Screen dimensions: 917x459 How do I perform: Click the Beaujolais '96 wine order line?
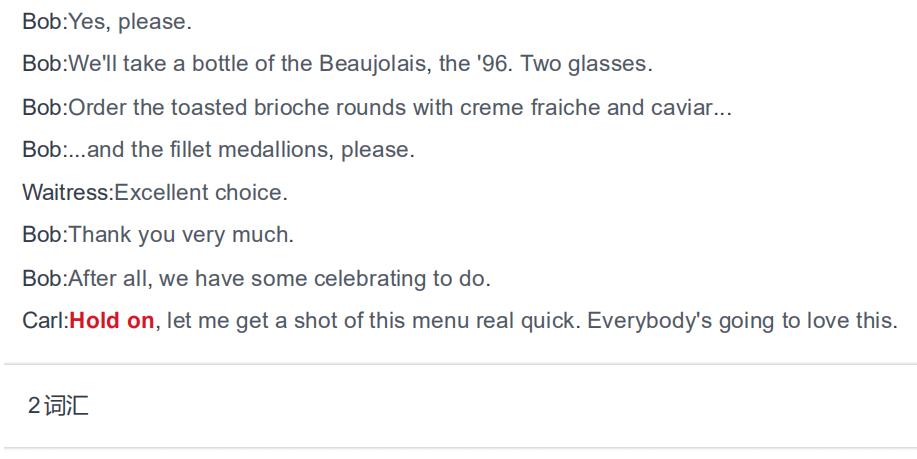[337, 63]
